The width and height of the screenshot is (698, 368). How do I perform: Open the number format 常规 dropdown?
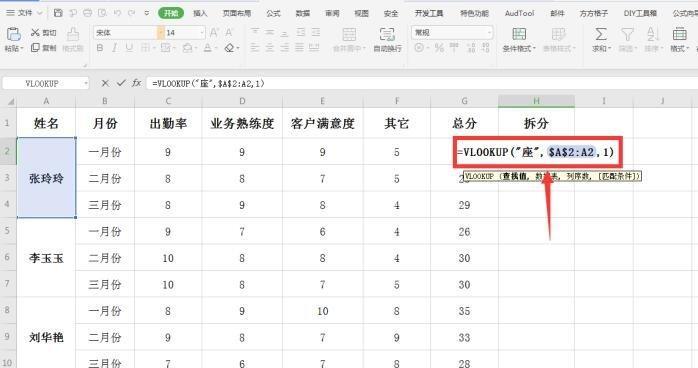(x=489, y=32)
